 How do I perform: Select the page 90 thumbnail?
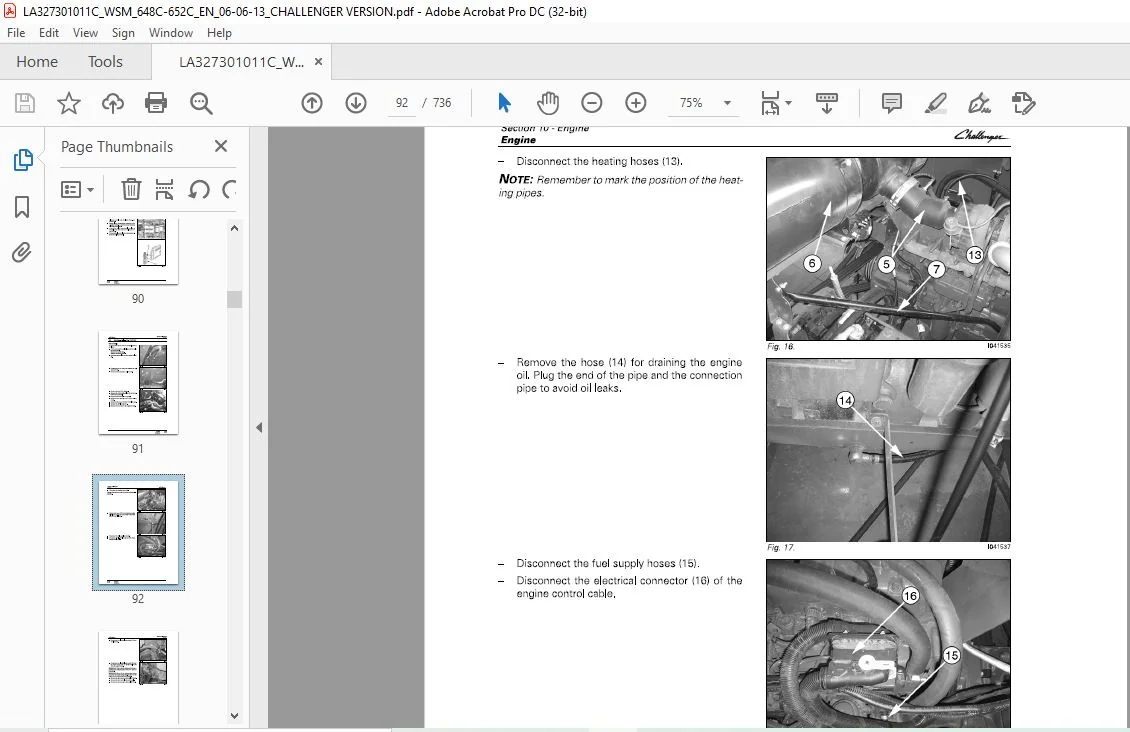click(138, 251)
